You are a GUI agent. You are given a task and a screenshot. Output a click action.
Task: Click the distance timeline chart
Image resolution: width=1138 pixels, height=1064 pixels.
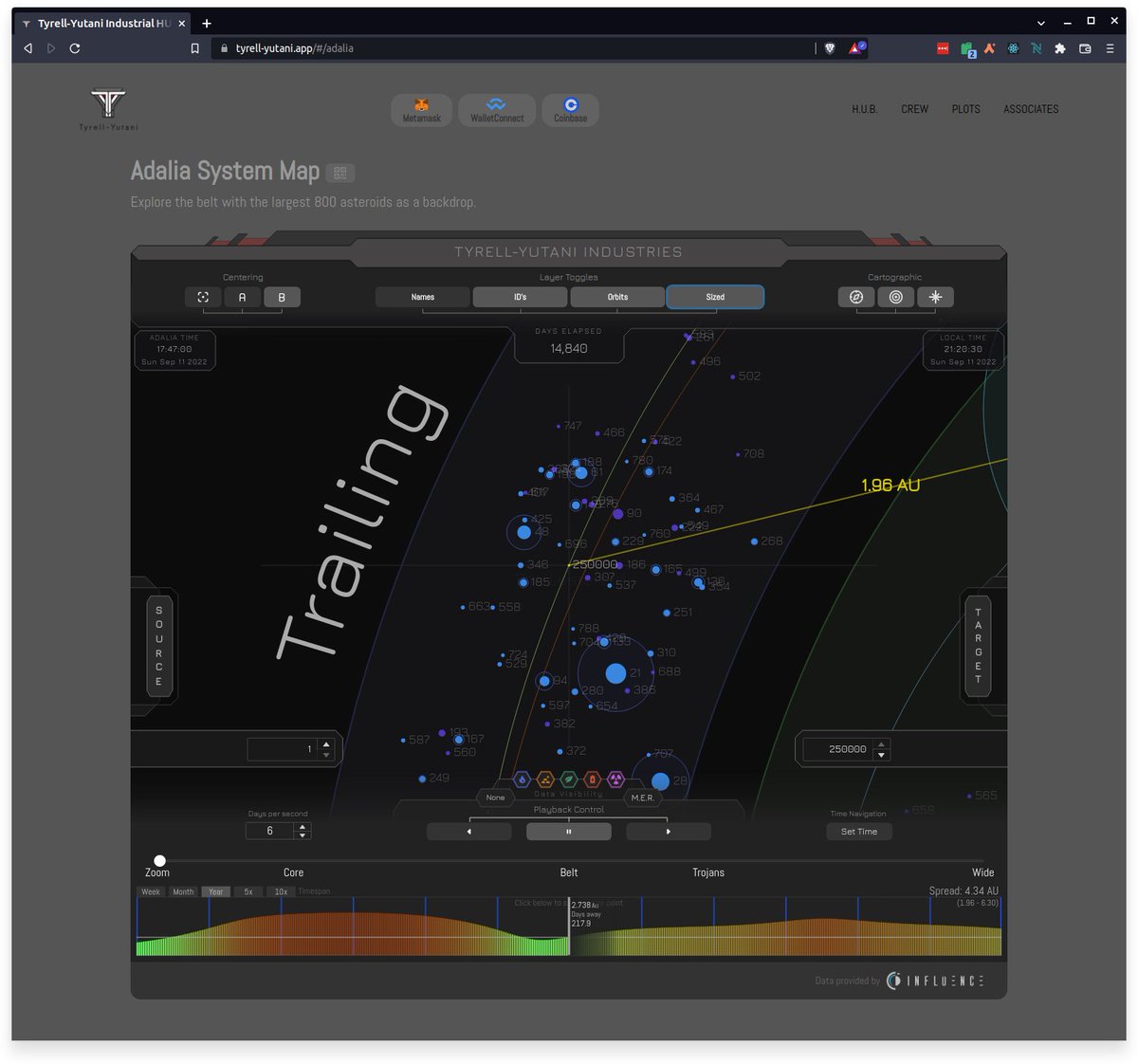[x=569, y=926]
